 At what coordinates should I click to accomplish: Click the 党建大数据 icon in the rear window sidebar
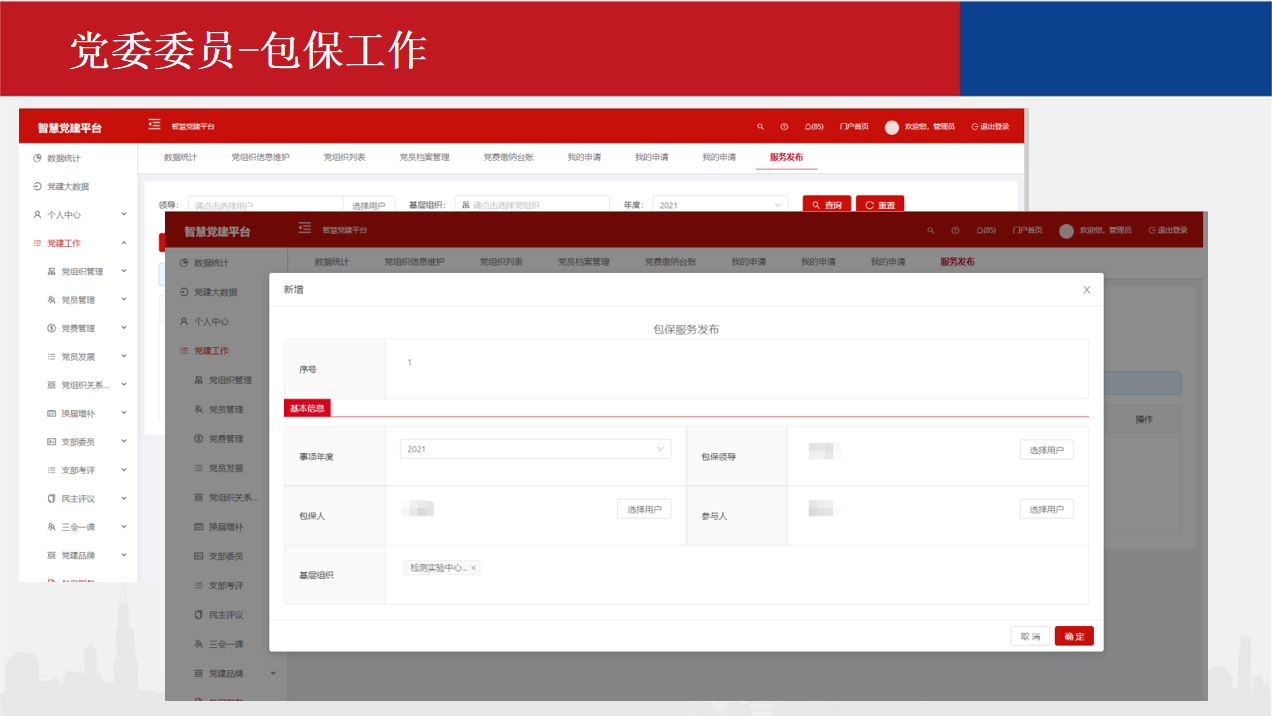point(37,187)
